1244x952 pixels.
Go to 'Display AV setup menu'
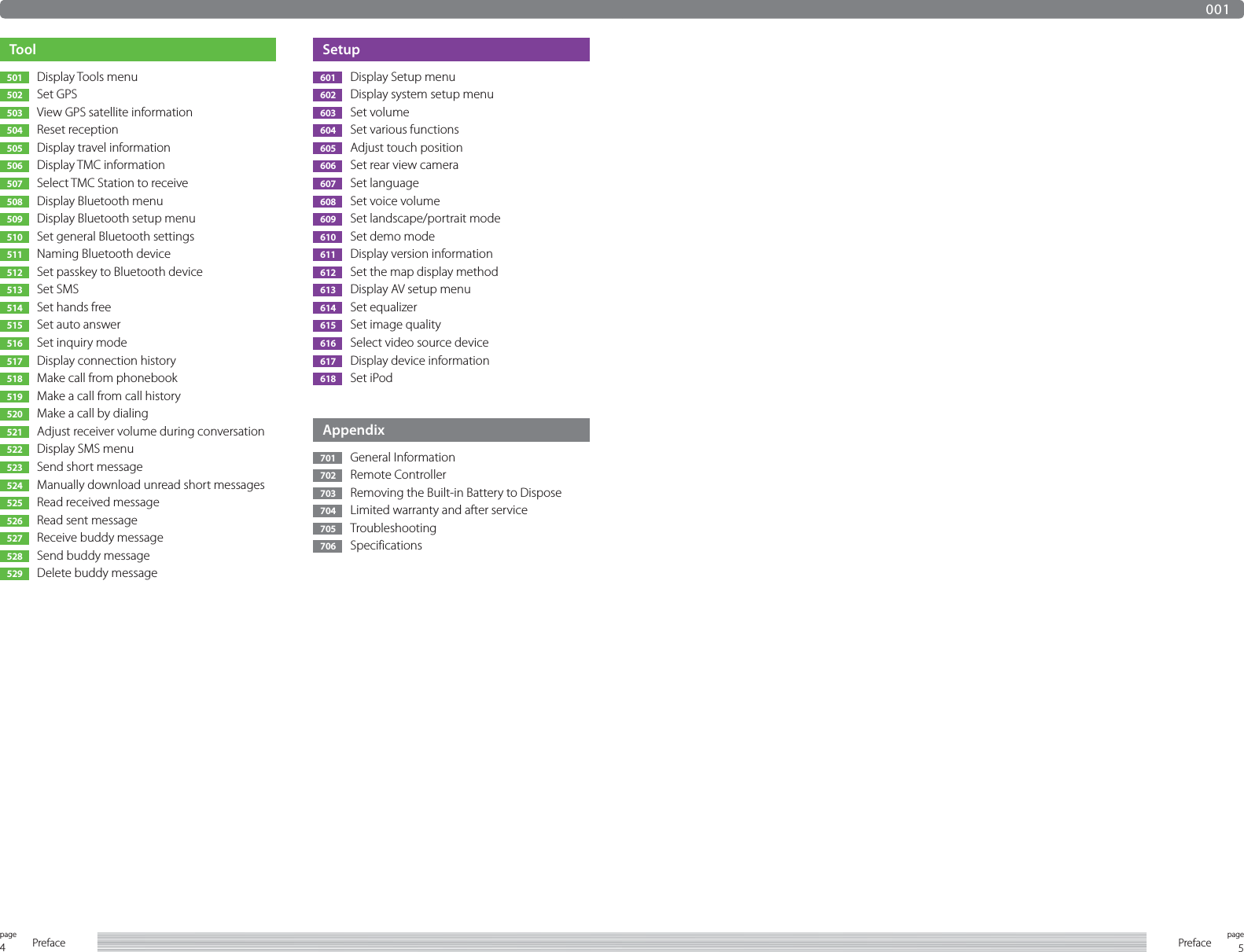point(410,289)
